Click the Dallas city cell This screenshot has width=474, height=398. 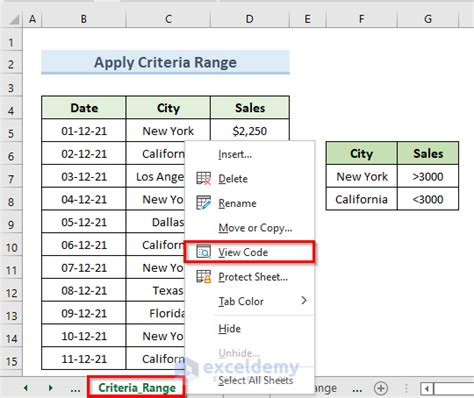pos(156,222)
